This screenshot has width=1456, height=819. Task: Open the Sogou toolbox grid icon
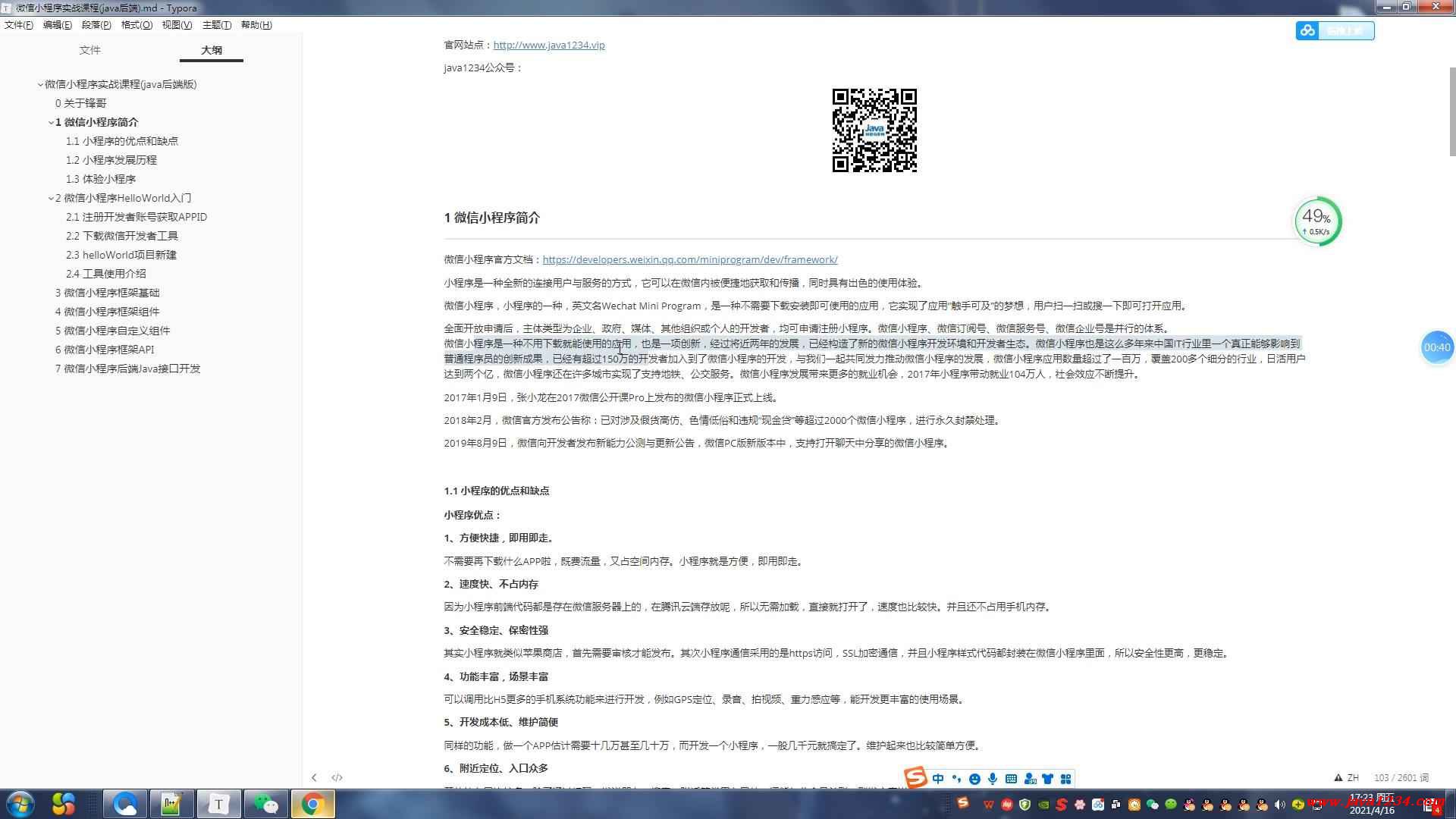(x=1065, y=779)
